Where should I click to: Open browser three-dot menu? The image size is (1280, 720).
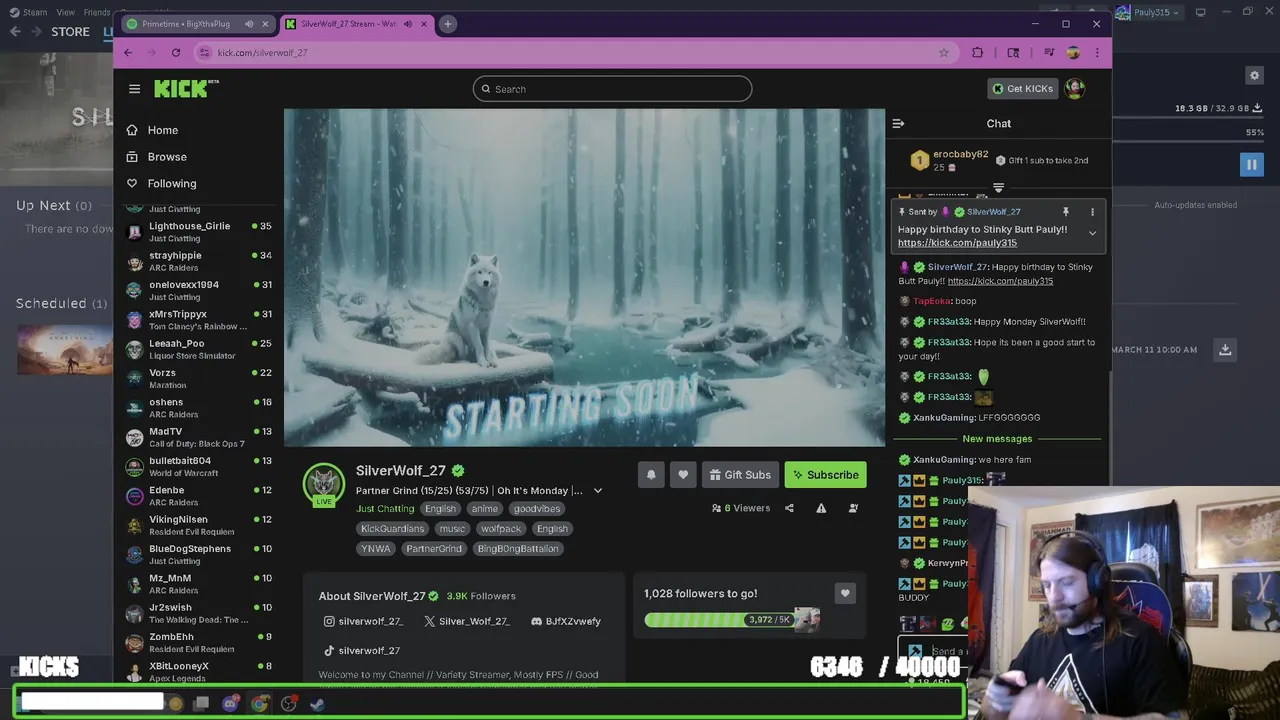(1097, 53)
